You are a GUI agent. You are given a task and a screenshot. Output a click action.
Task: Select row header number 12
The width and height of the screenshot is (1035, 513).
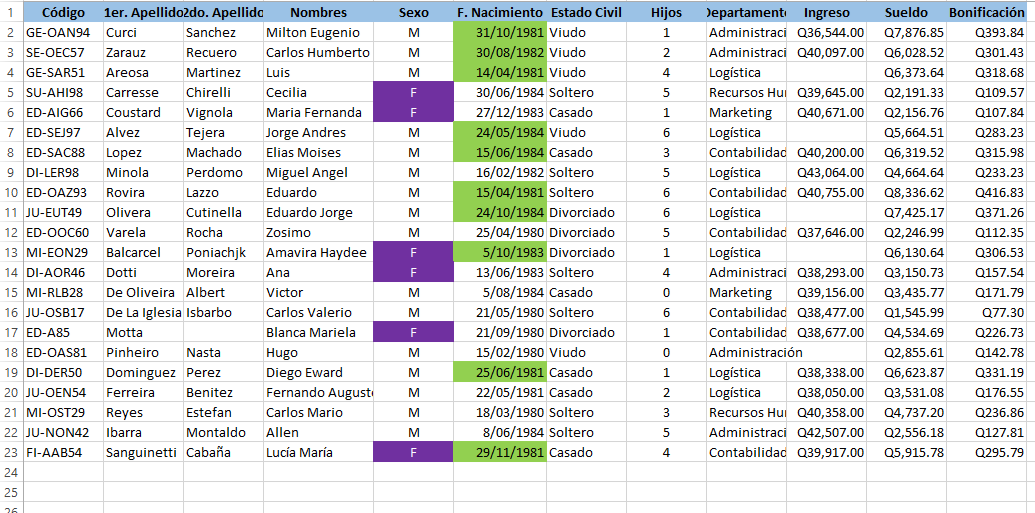click(11, 232)
